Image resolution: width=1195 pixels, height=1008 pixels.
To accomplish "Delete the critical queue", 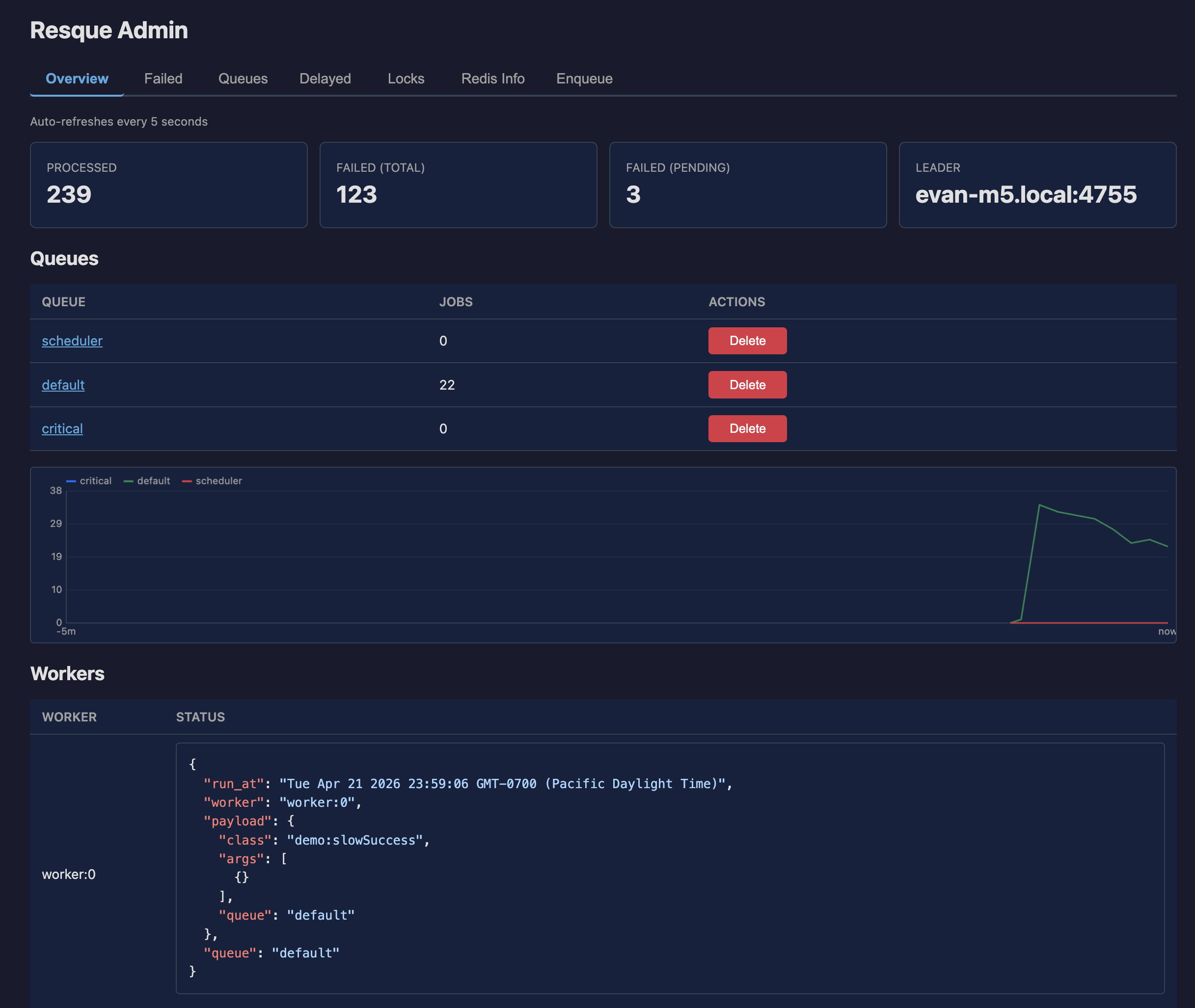I will tap(747, 429).
